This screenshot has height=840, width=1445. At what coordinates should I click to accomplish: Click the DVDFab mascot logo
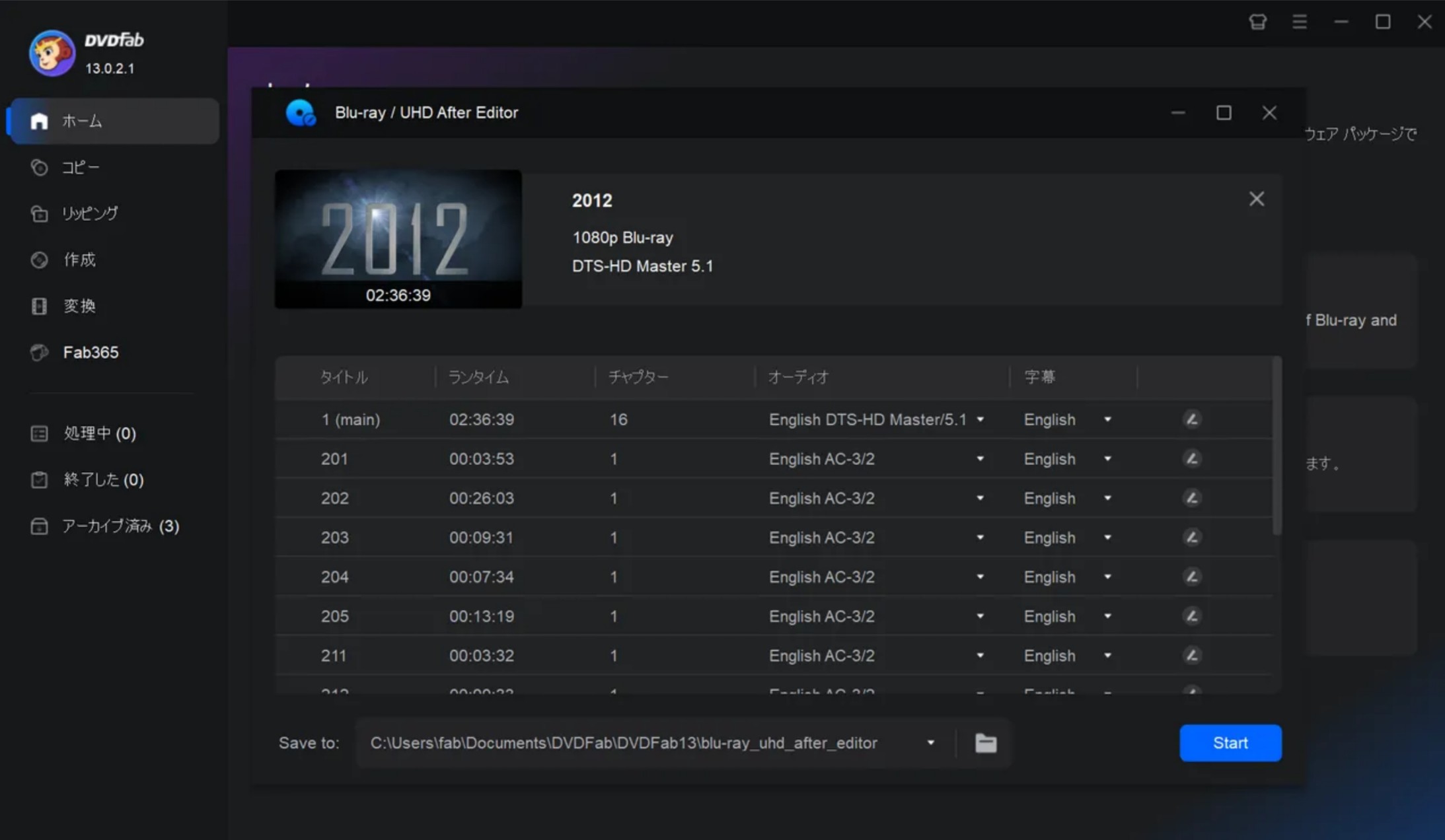click(x=52, y=53)
